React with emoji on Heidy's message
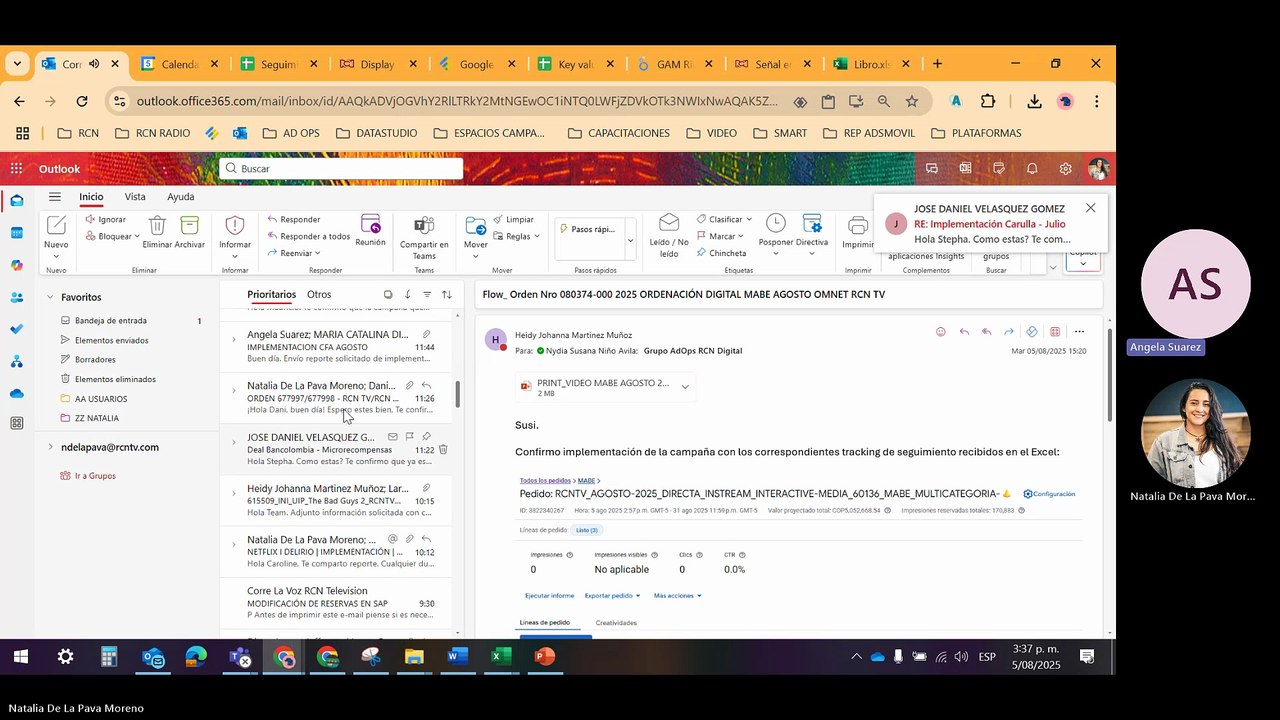Image resolution: width=1280 pixels, height=720 pixels. pos(940,332)
